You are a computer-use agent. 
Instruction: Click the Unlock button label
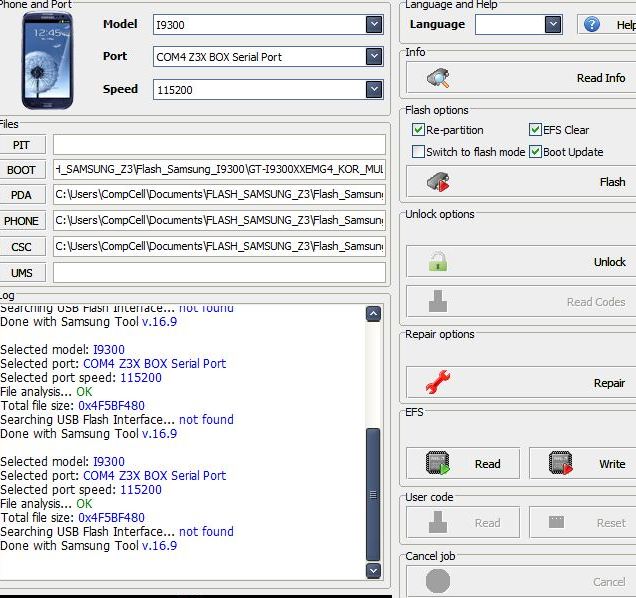point(610,262)
